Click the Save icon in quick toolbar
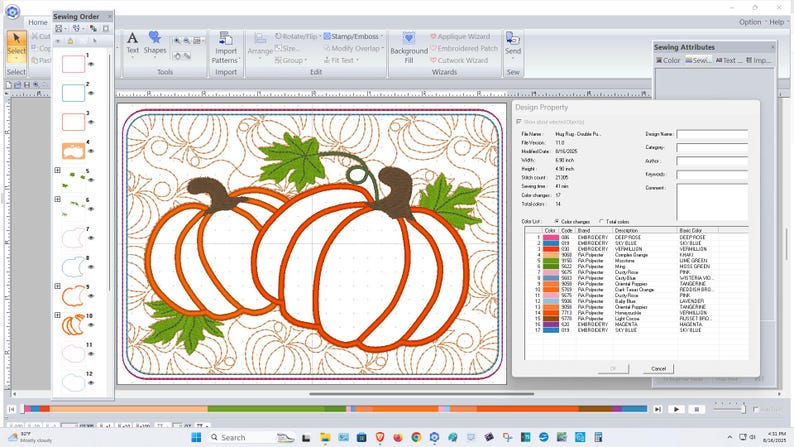Viewport: 794px width, 447px height. tap(27, 85)
